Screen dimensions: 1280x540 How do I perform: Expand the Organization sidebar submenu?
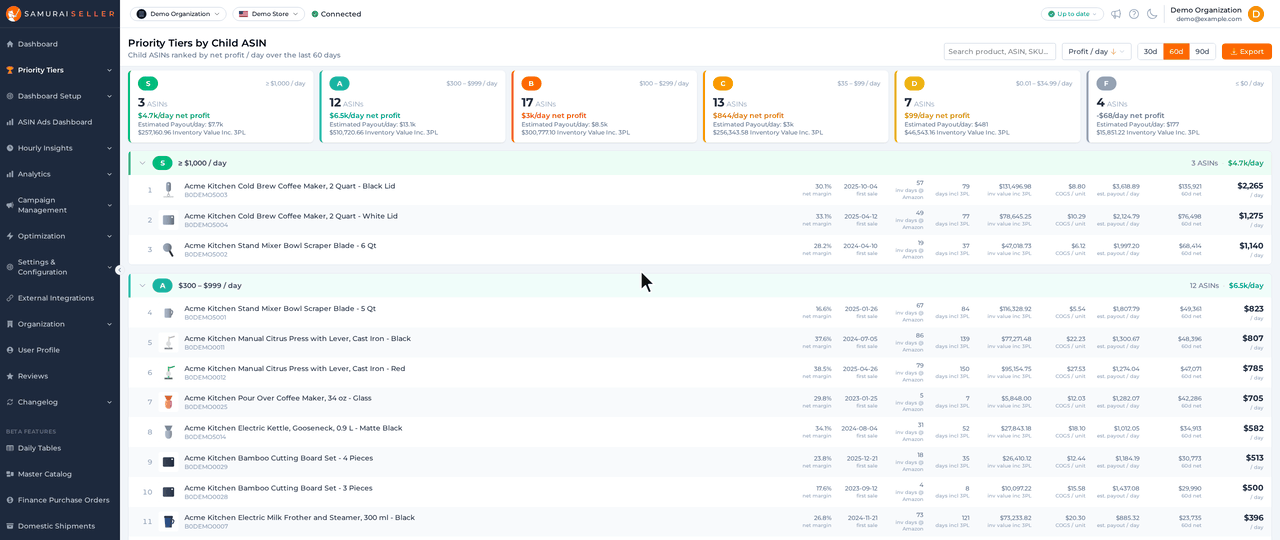[109, 324]
